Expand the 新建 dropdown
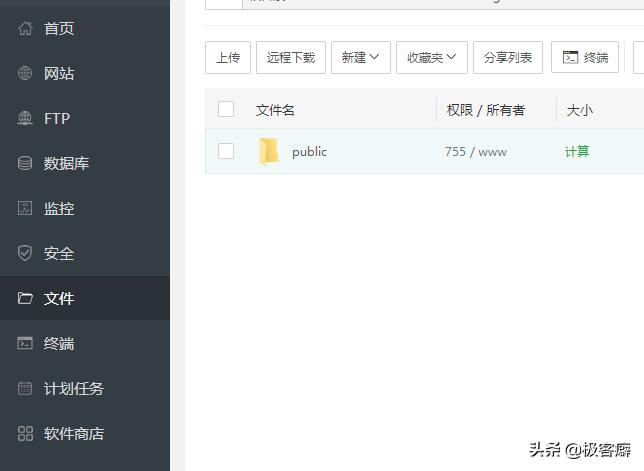The height and width of the screenshot is (471, 644). [361, 57]
